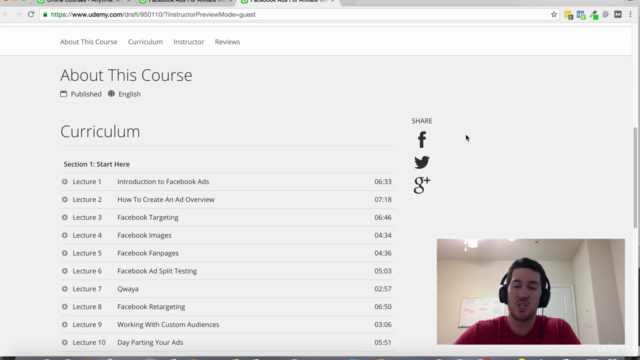Screen dimensions: 640x360
Task: Click the SHARE label
Action: click(422, 121)
